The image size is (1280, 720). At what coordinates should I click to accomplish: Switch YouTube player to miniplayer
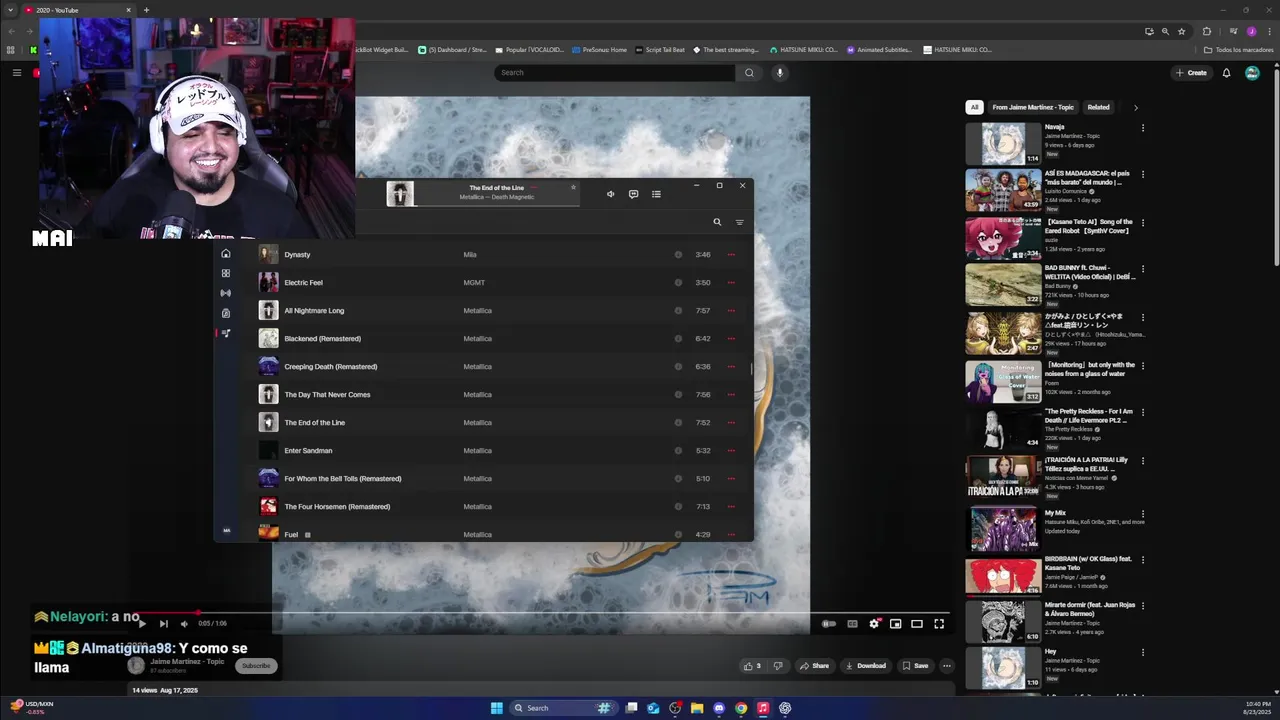[x=895, y=624]
